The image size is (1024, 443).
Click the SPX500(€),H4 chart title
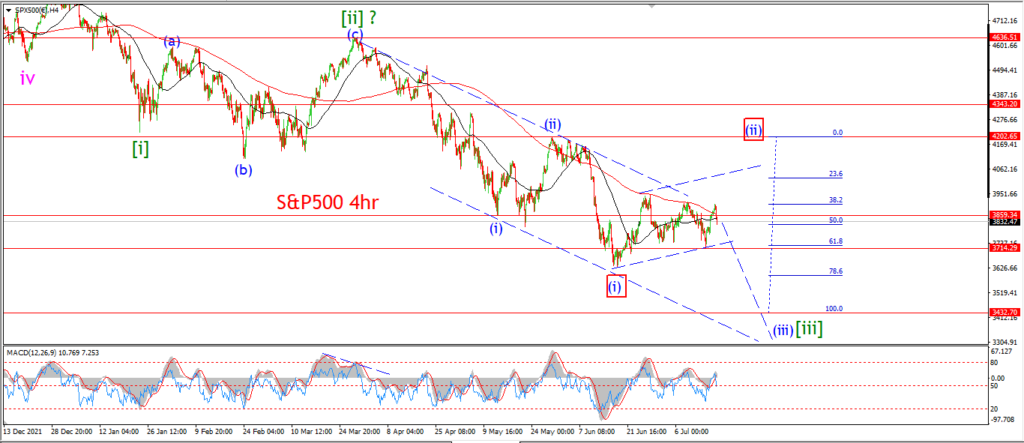35,10
